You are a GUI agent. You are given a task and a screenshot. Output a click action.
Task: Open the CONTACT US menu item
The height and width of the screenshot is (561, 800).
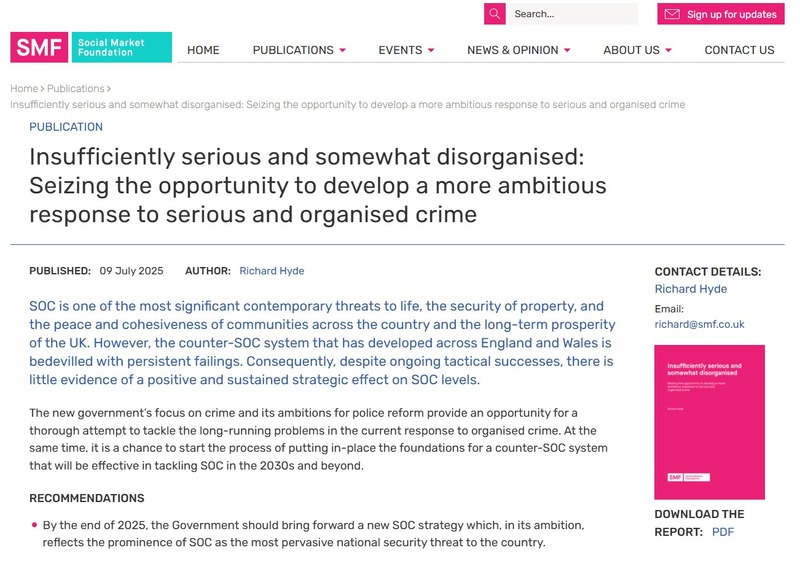point(739,50)
